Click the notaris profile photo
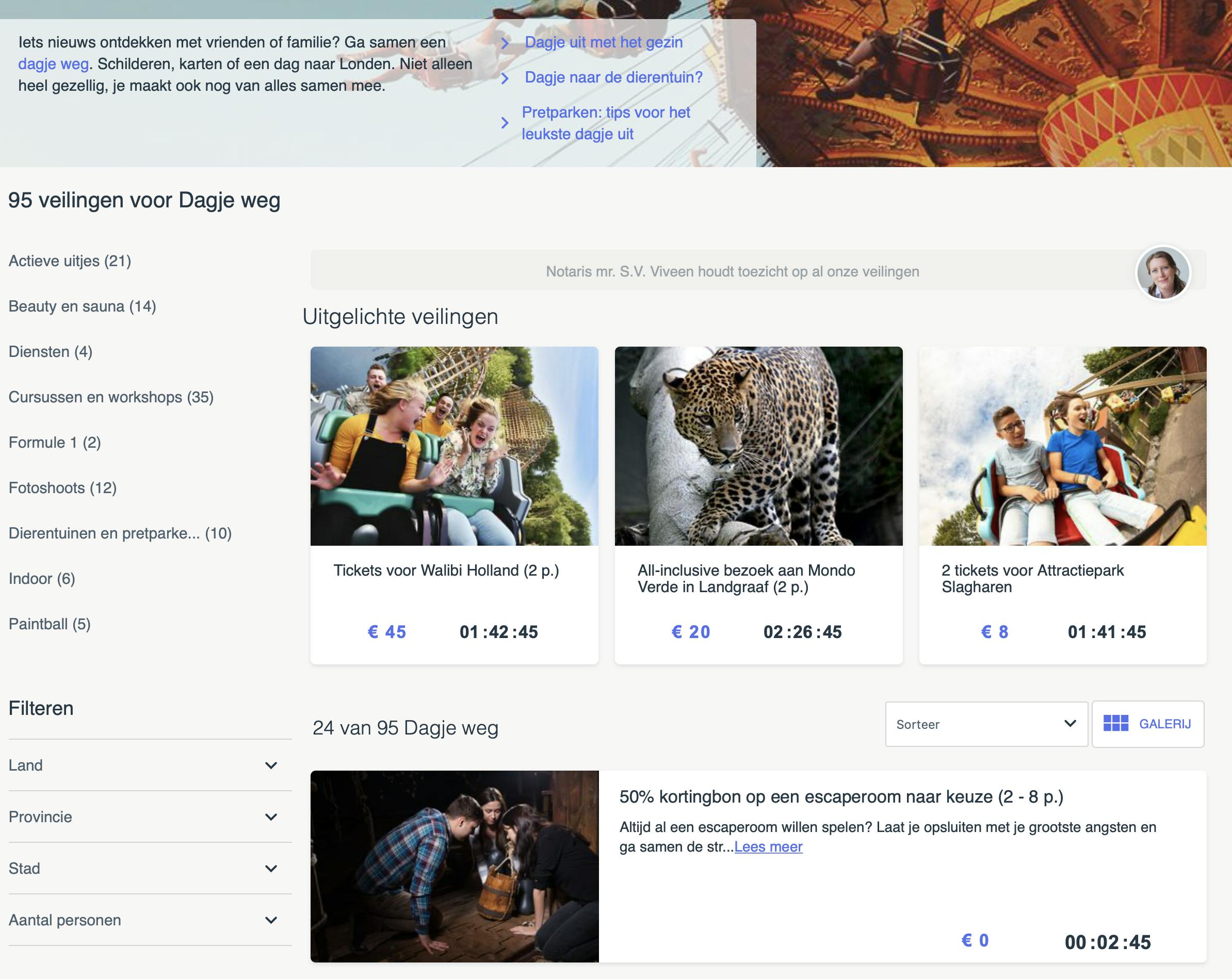Image resolution: width=1232 pixels, height=979 pixels. click(x=1162, y=272)
